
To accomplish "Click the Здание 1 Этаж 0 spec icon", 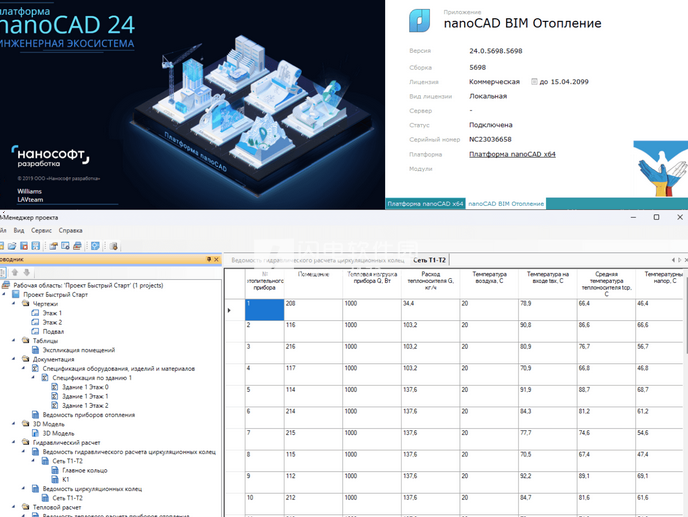I will [x=54, y=387].
